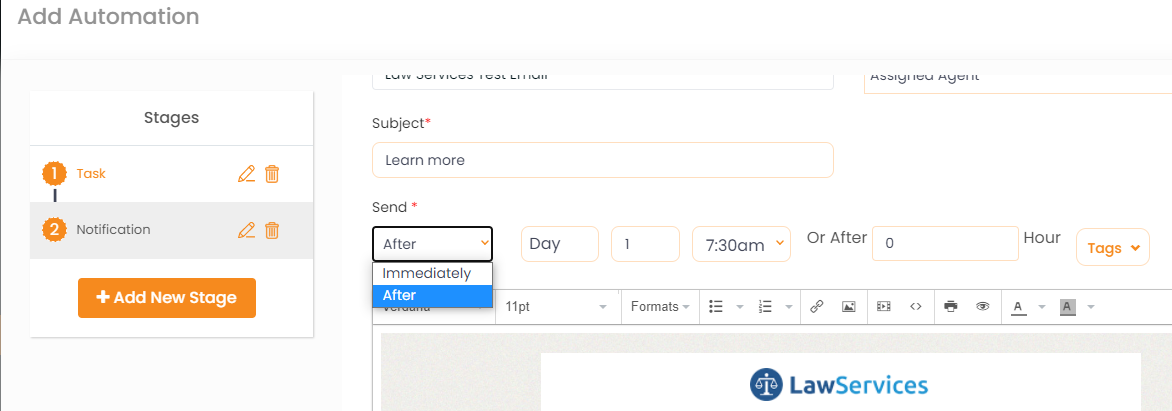Screen dimensions: 1172x411
Task: Choose Immediately from the send options
Action: pos(433,274)
